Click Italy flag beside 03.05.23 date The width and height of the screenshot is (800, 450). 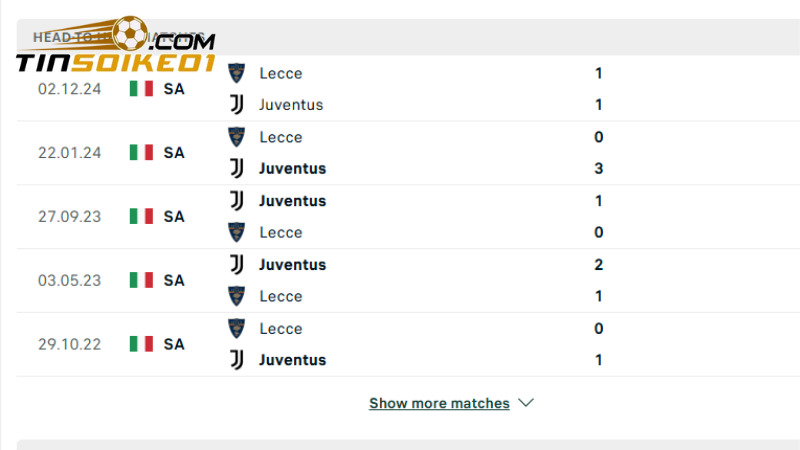pyautogui.click(x=141, y=280)
